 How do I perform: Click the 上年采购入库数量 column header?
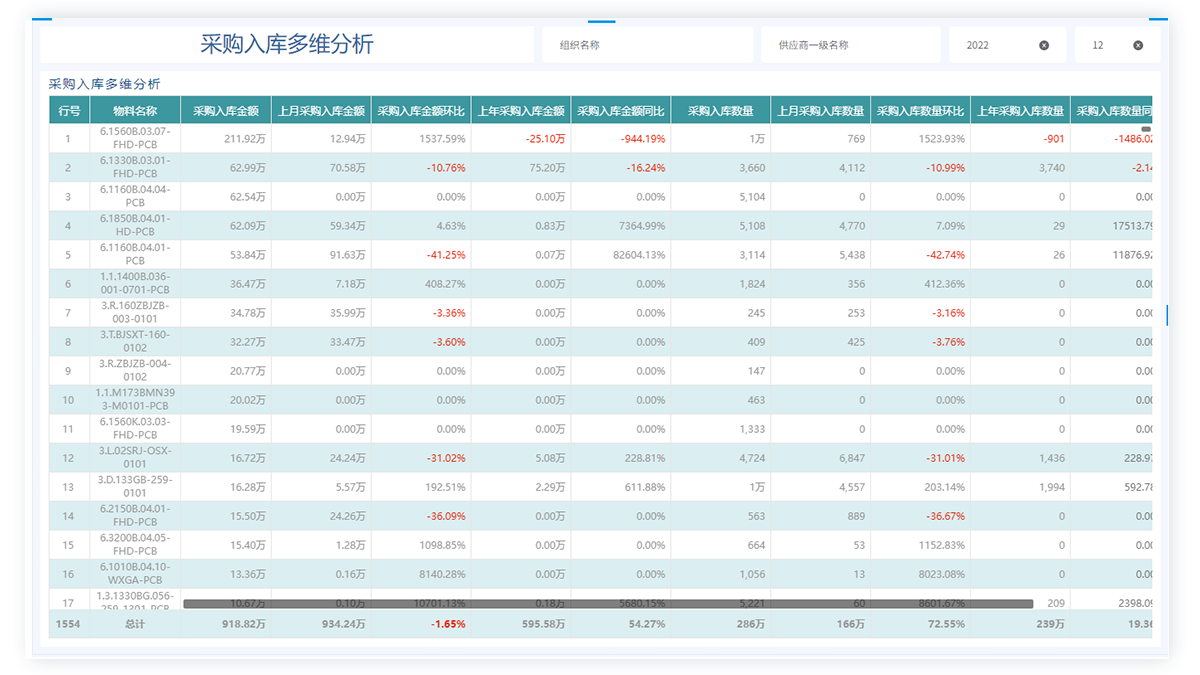click(1020, 111)
